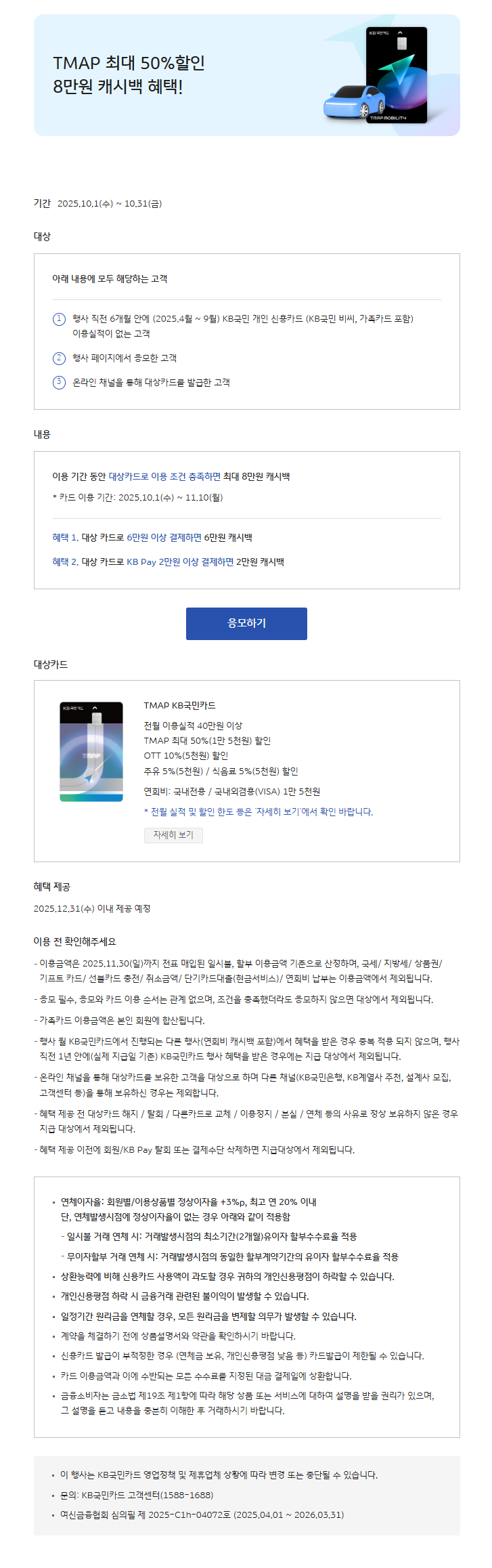Click the 문의: KB국민카드 고객센터(1588-1688) line
The image size is (492, 1568).
point(137,1495)
